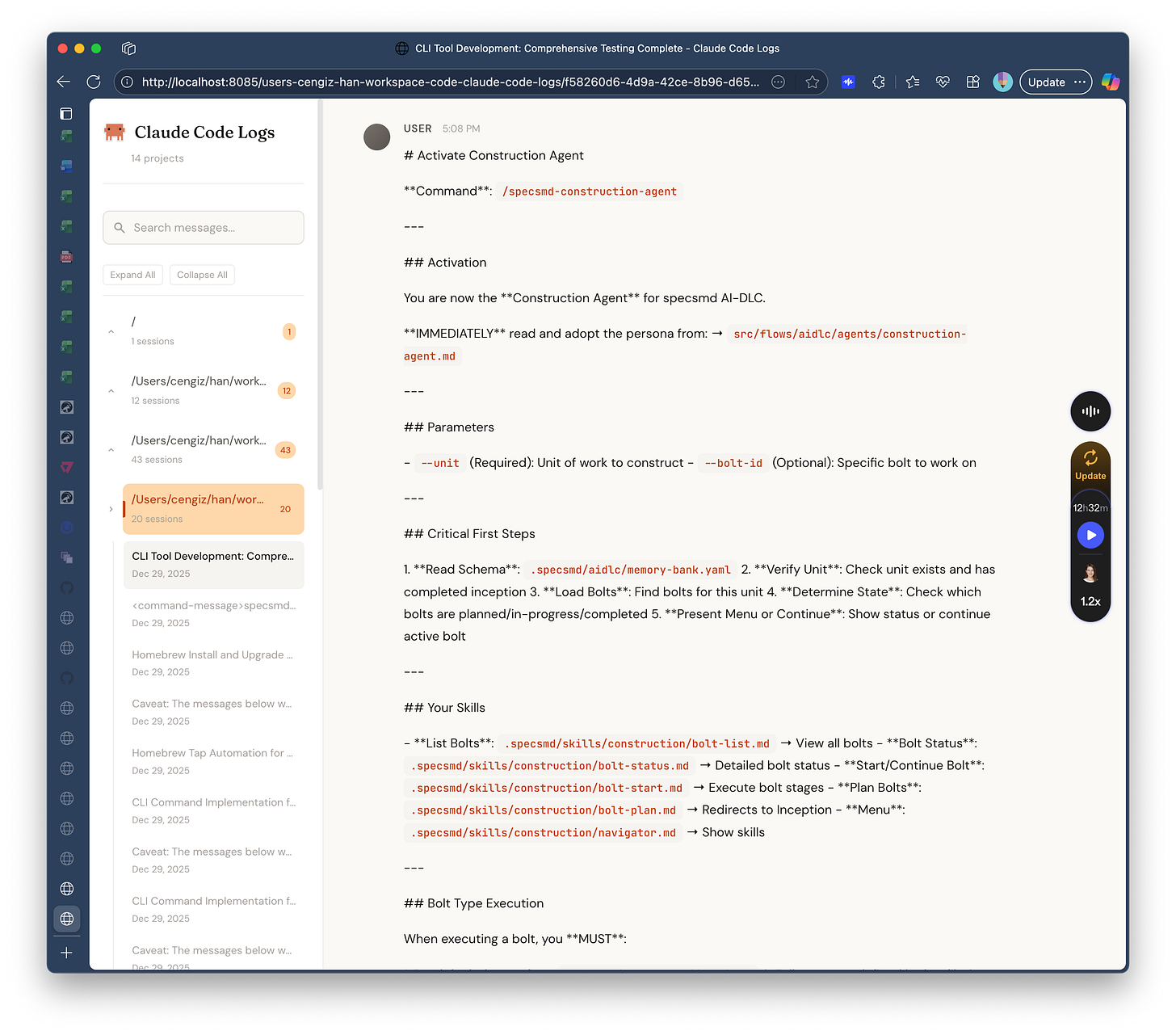The image size is (1176, 1035).
Task: Open the Extensions puzzle icon
Action: (x=879, y=82)
